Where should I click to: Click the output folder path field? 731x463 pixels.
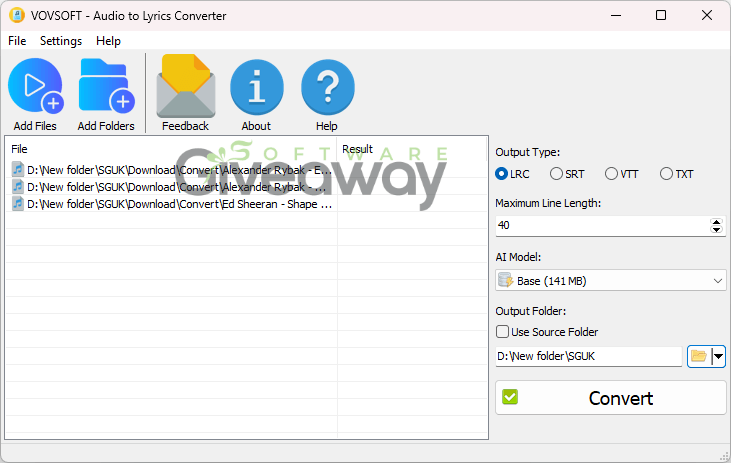(x=589, y=356)
